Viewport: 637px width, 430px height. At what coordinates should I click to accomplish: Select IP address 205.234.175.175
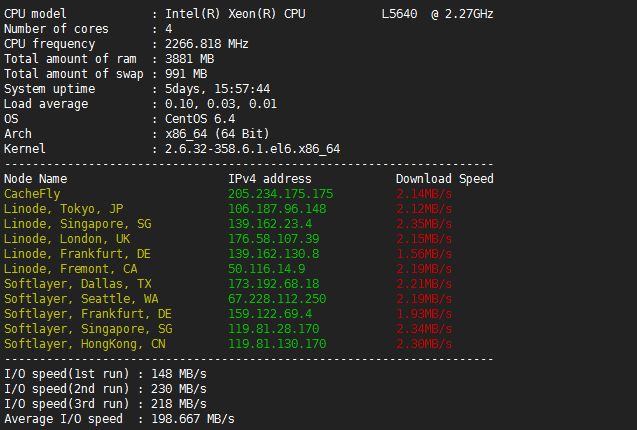[x=280, y=194]
